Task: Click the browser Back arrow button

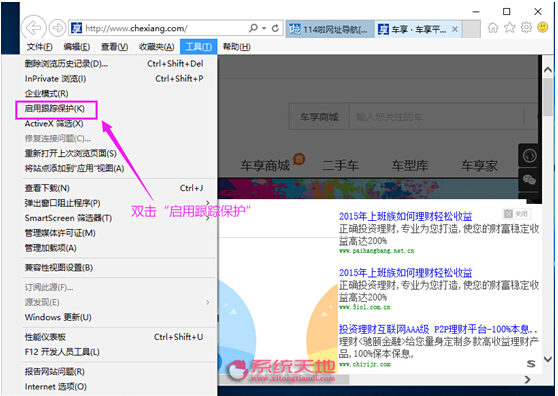Action: (x=33, y=27)
